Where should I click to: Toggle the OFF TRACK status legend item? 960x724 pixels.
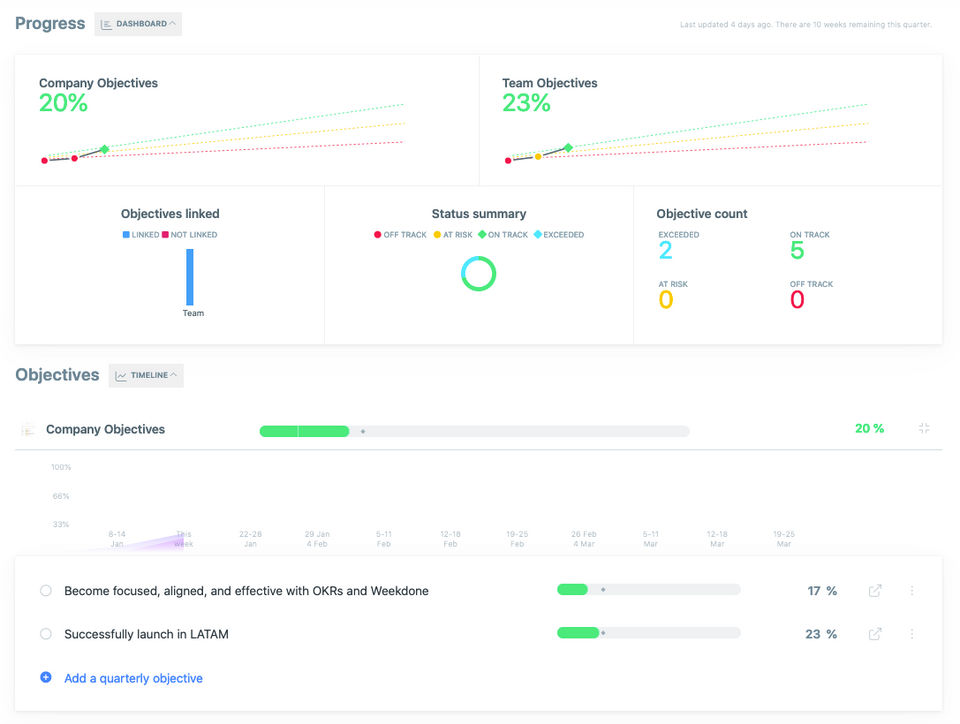point(401,235)
